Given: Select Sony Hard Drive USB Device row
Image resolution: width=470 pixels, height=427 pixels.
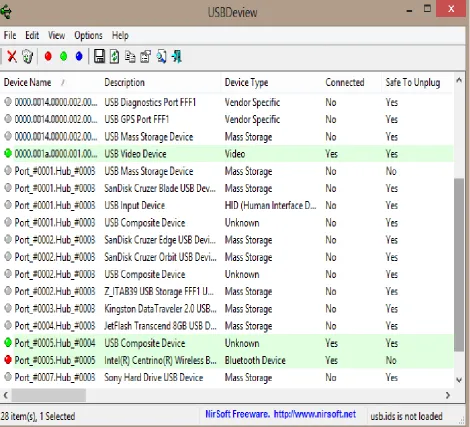Looking at the screenshot, I should click(x=227, y=377).
